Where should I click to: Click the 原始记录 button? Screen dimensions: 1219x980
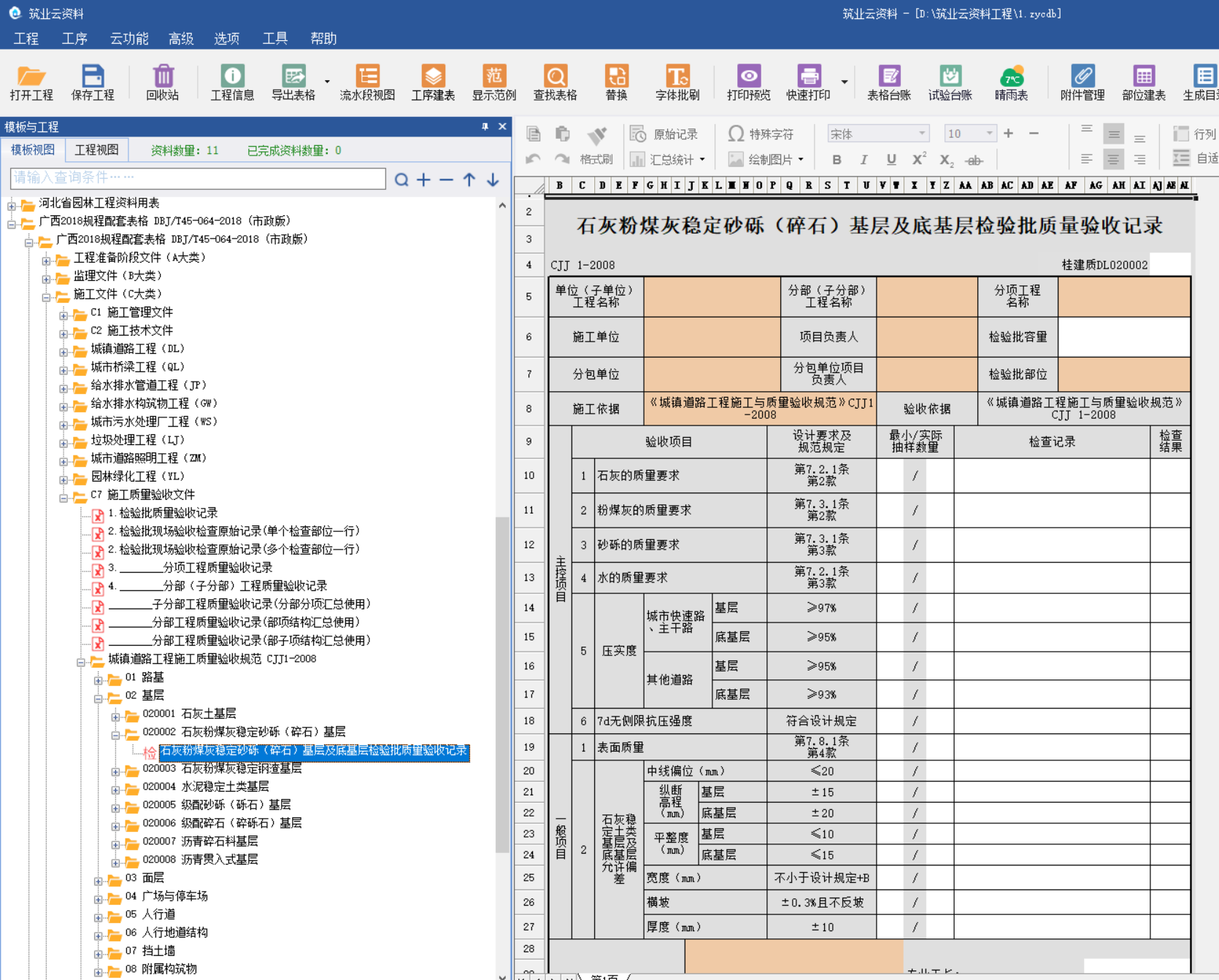click(665, 134)
